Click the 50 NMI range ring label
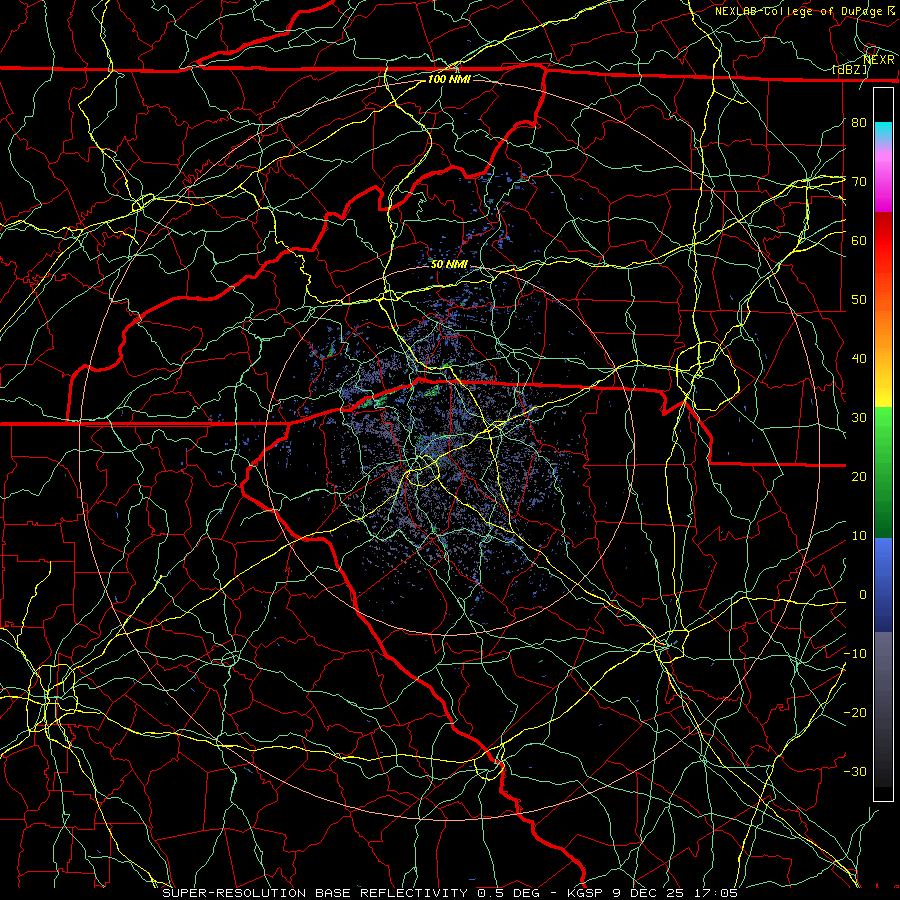 (449, 264)
